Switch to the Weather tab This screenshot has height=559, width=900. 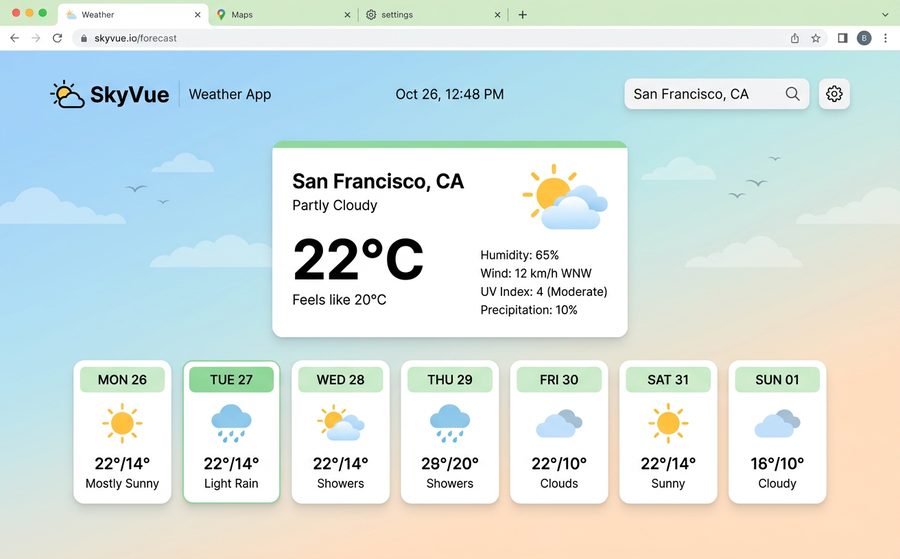coord(133,15)
